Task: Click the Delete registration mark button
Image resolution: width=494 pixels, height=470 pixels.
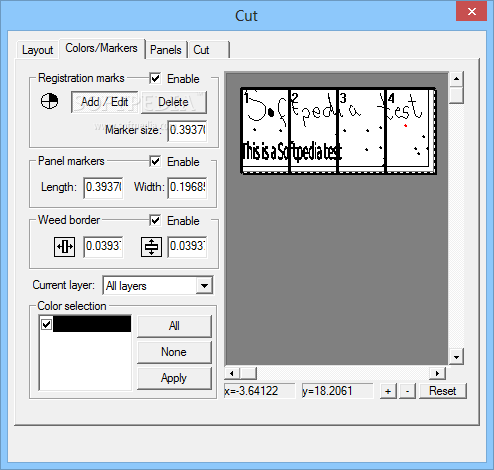Action: point(173,102)
